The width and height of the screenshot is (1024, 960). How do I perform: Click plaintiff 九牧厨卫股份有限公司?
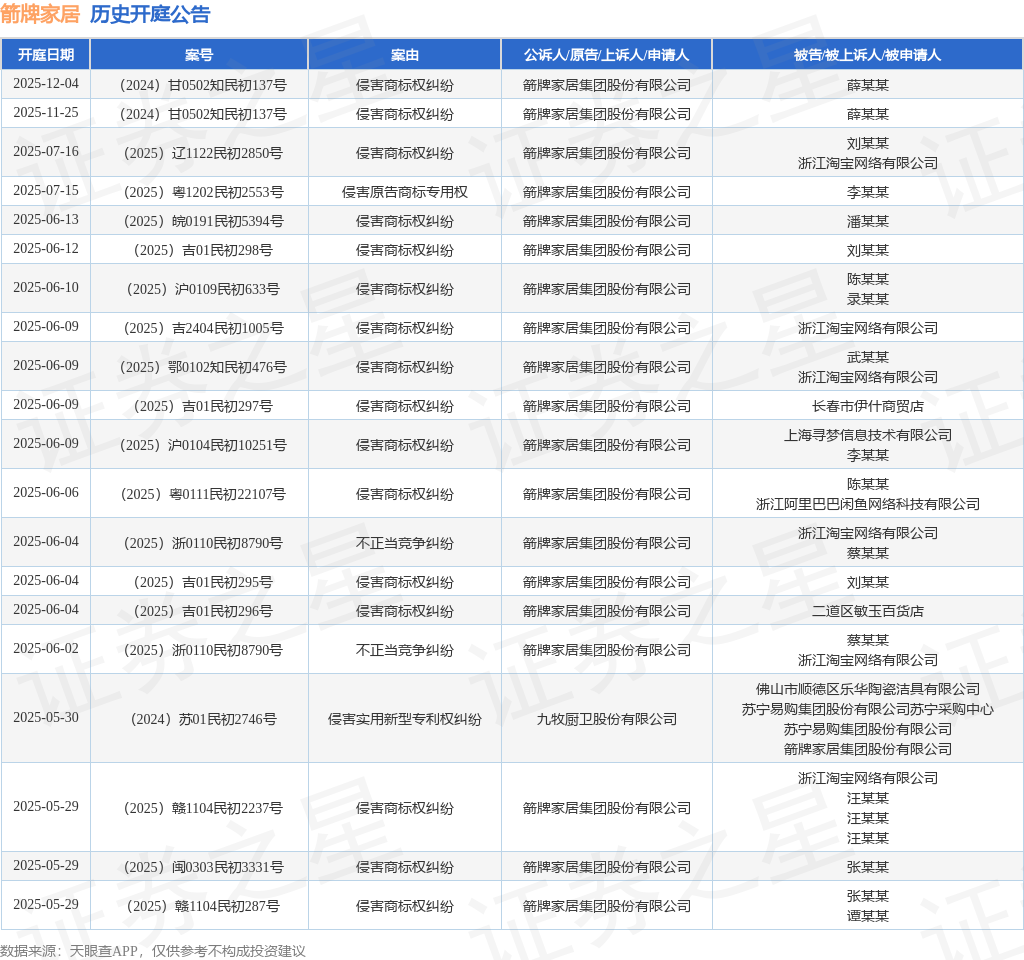tap(606, 720)
